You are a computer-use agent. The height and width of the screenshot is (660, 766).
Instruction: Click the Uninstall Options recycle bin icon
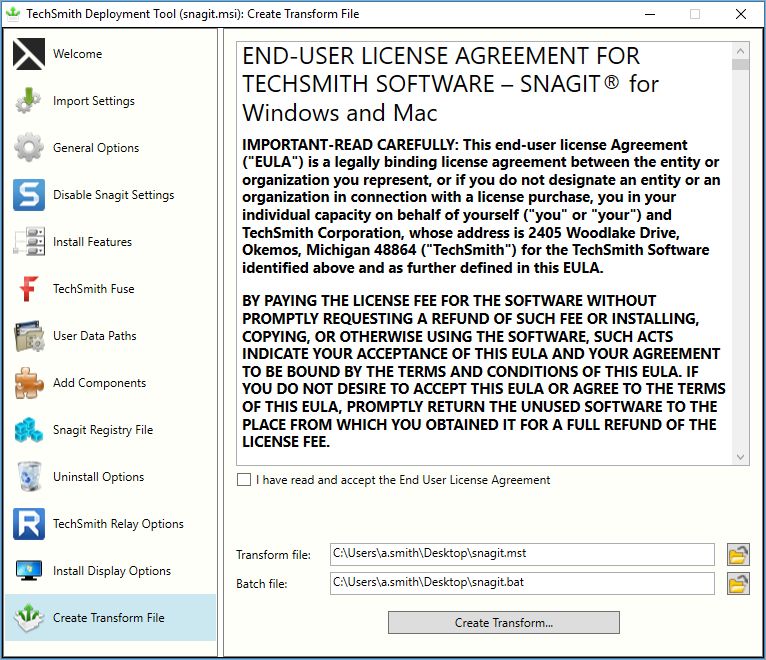[x=29, y=477]
